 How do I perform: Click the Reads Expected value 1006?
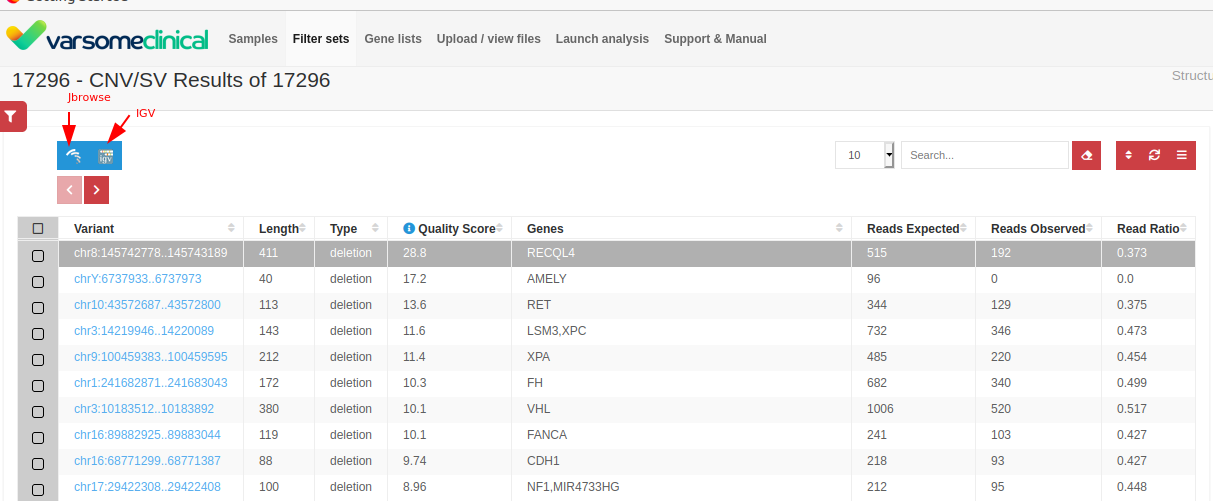coord(880,409)
